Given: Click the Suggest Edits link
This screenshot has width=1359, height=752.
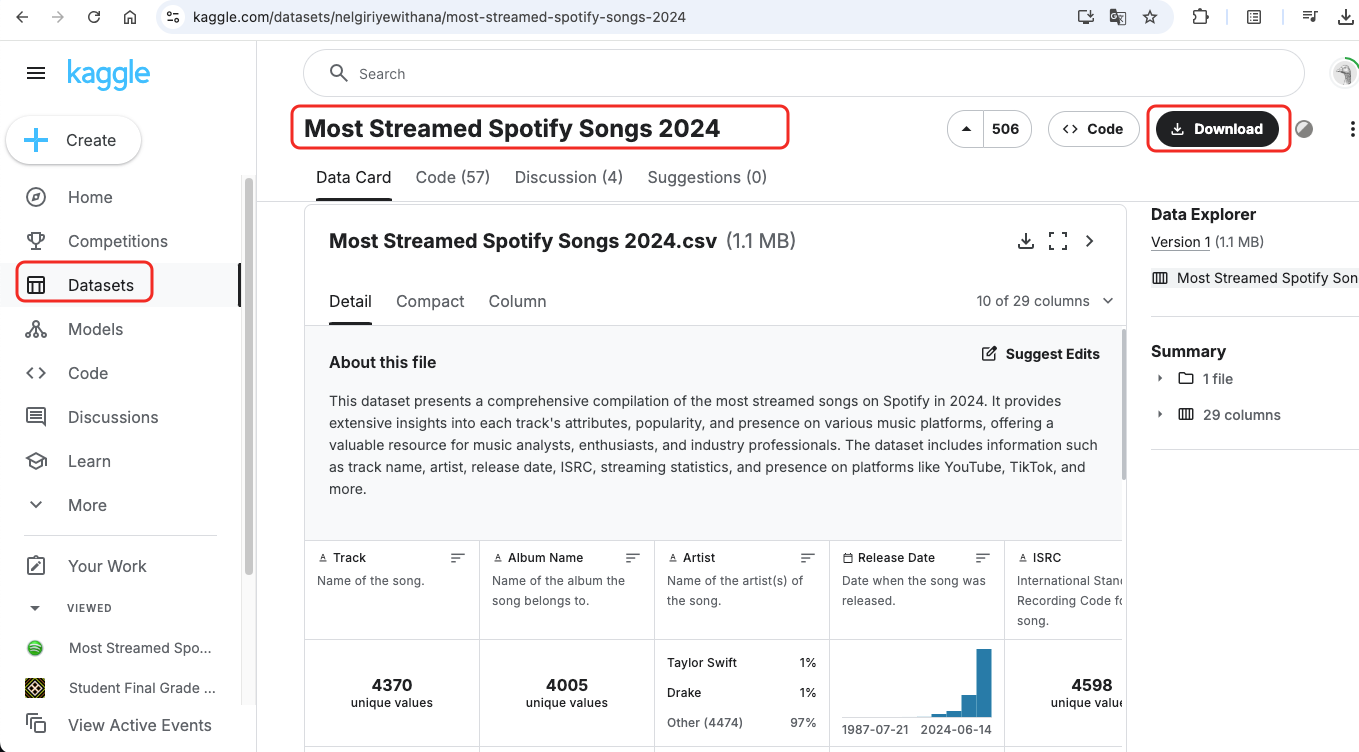Looking at the screenshot, I should tap(1040, 354).
